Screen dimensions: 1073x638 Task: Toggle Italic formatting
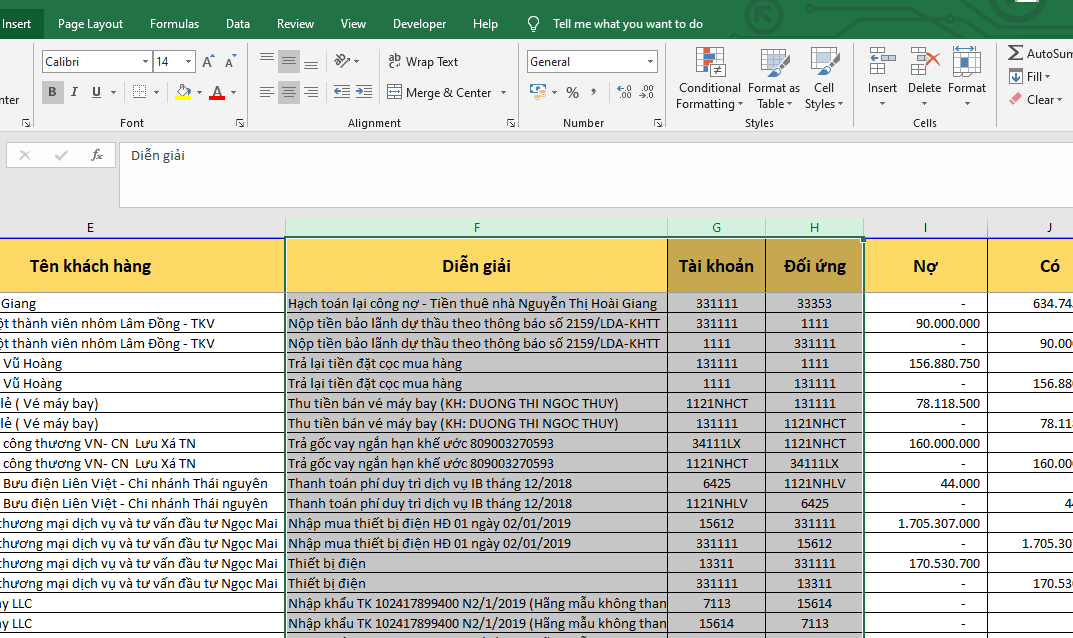click(74, 93)
